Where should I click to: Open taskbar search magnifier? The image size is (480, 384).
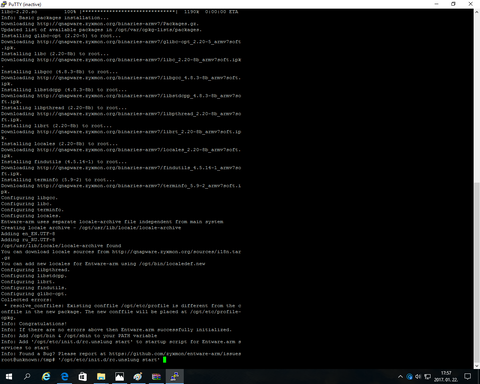click(27, 377)
